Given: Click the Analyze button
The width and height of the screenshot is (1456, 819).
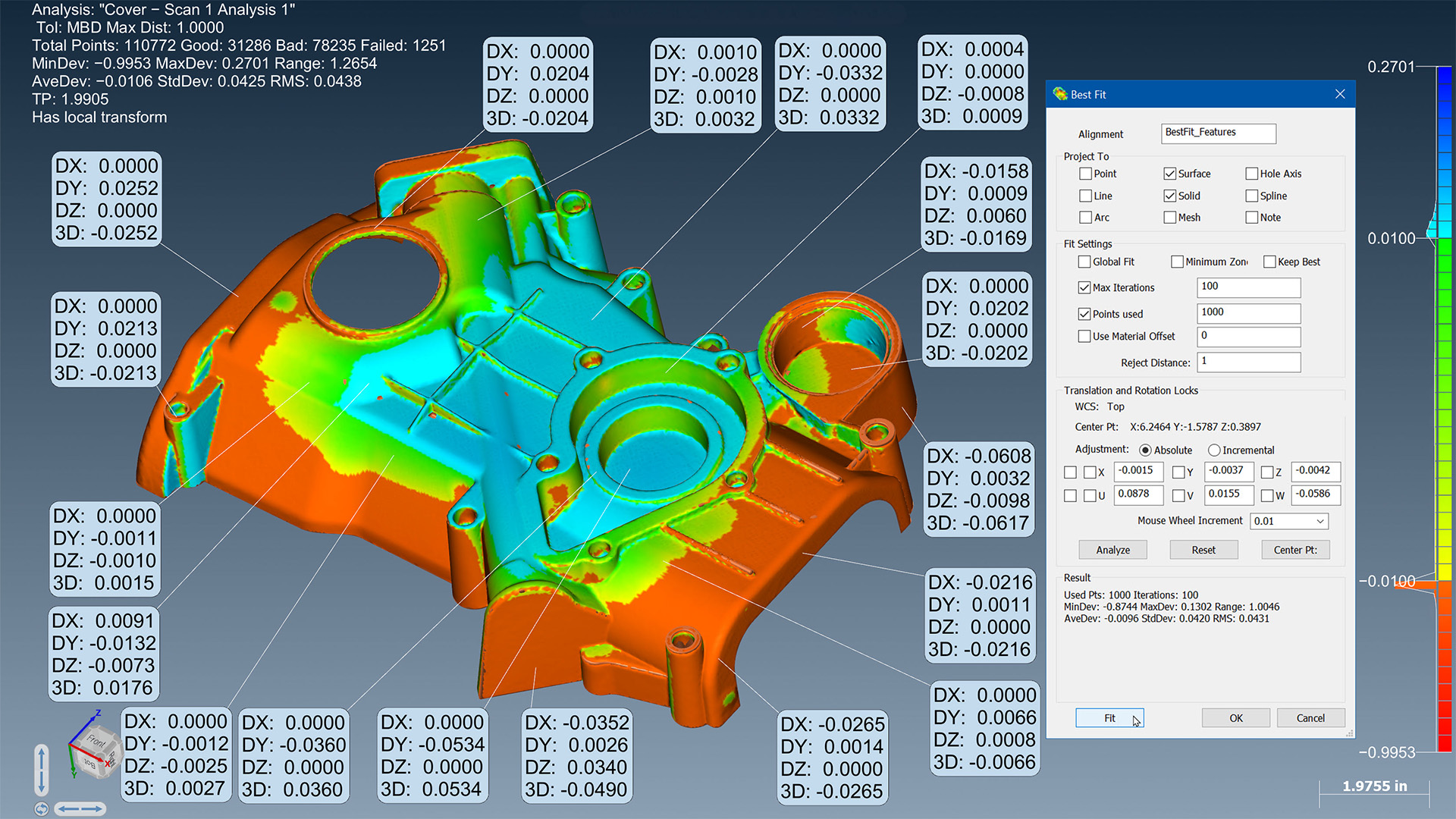Looking at the screenshot, I should click(1112, 550).
